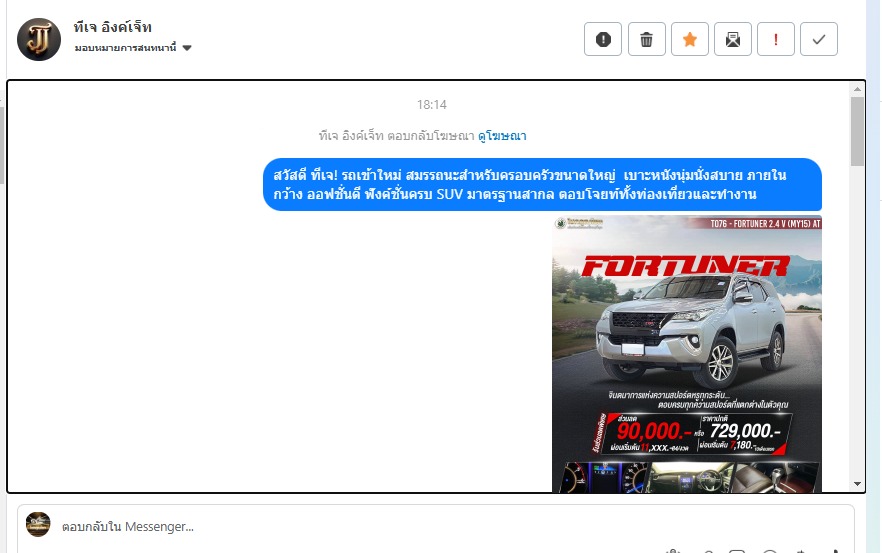Click the chat scrollbar up arrow
The height and width of the screenshot is (553, 882).
click(x=857, y=89)
